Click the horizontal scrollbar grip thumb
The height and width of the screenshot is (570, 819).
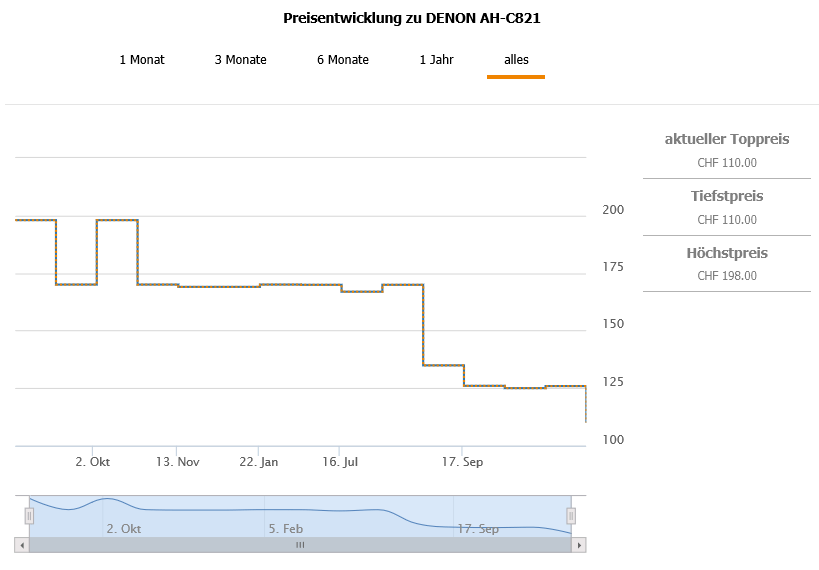pyautogui.click(x=300, y=545)
